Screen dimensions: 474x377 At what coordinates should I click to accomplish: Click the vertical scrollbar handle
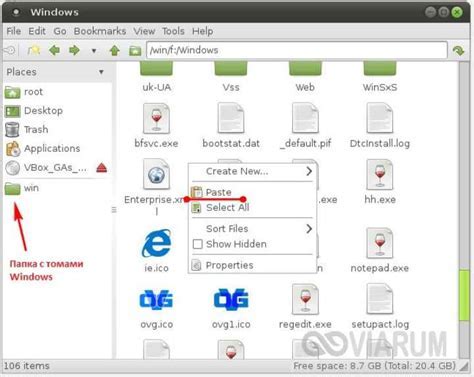point(464,295)
